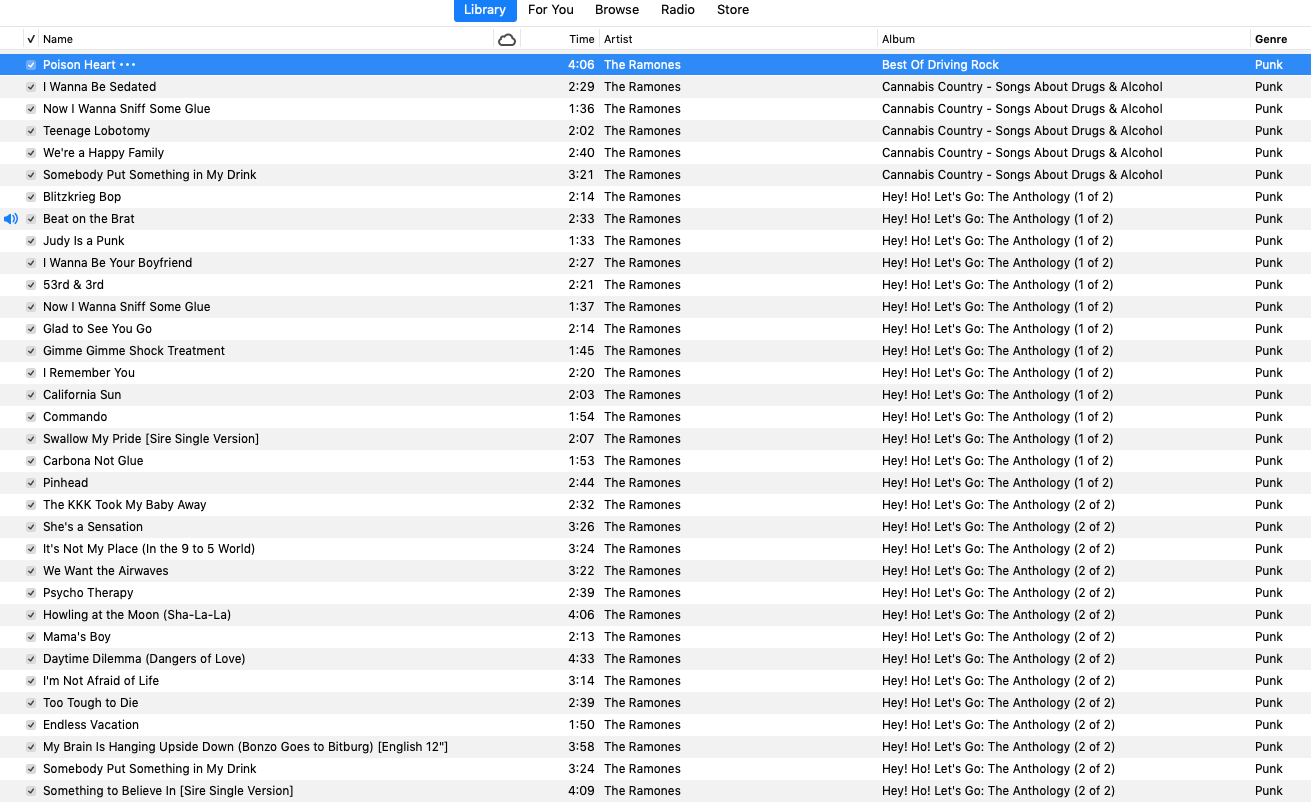This screenshot has height=804, width=1311.
Task: Uncheck the Poison Heart song checkbox
Action: pos(31,65)
